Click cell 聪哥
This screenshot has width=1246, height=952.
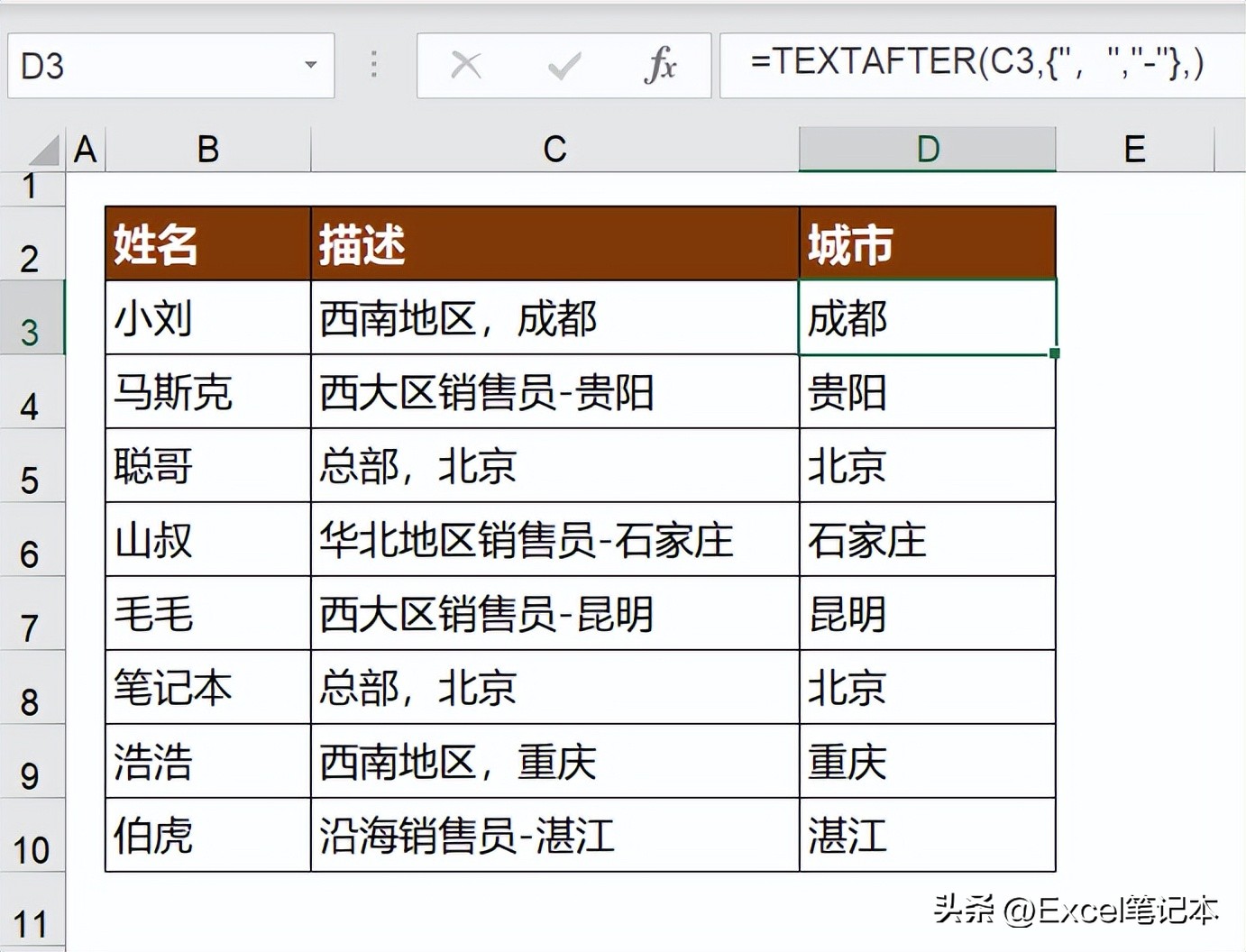click(x=208, y=465)
